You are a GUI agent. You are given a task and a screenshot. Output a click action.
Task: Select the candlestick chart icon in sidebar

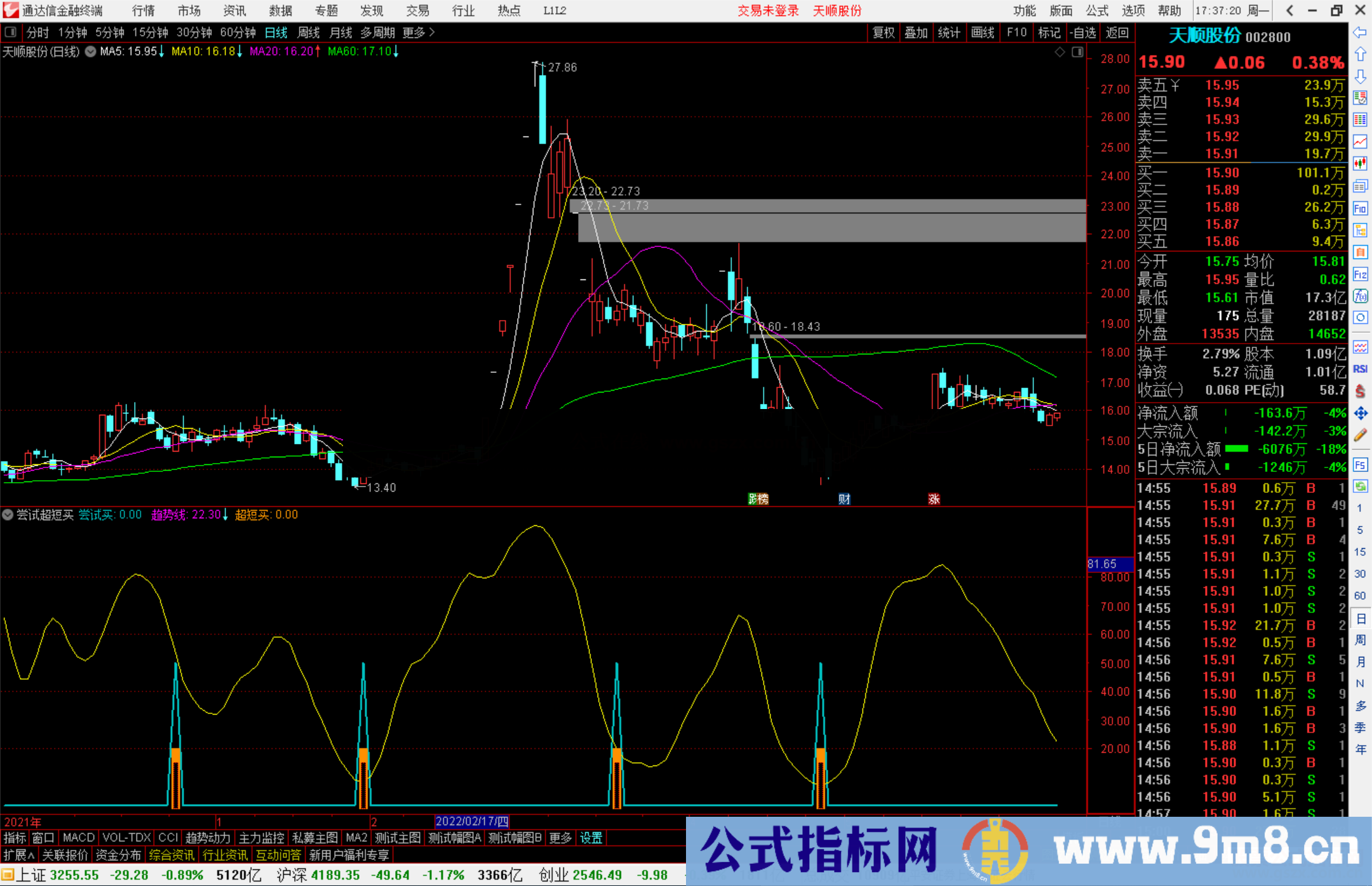(x=1360, y=164)
